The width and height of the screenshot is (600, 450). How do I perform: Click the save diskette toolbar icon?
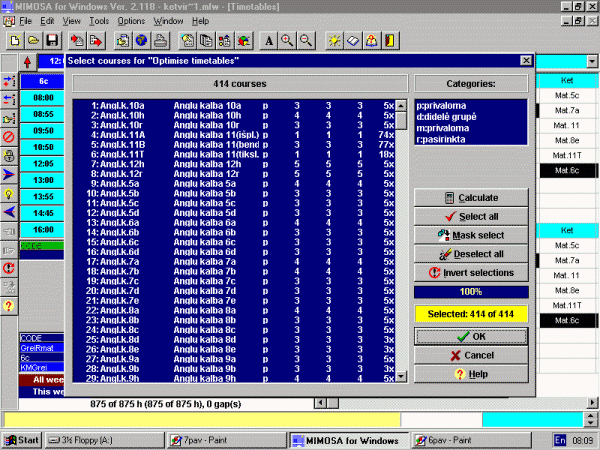point(50,41)
